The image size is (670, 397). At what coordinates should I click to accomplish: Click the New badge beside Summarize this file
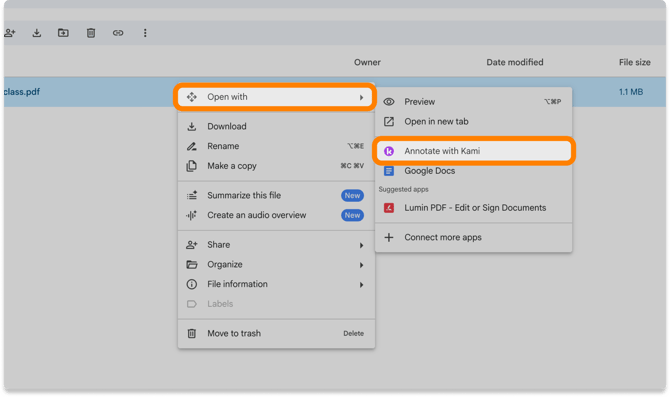click(352, 196)
